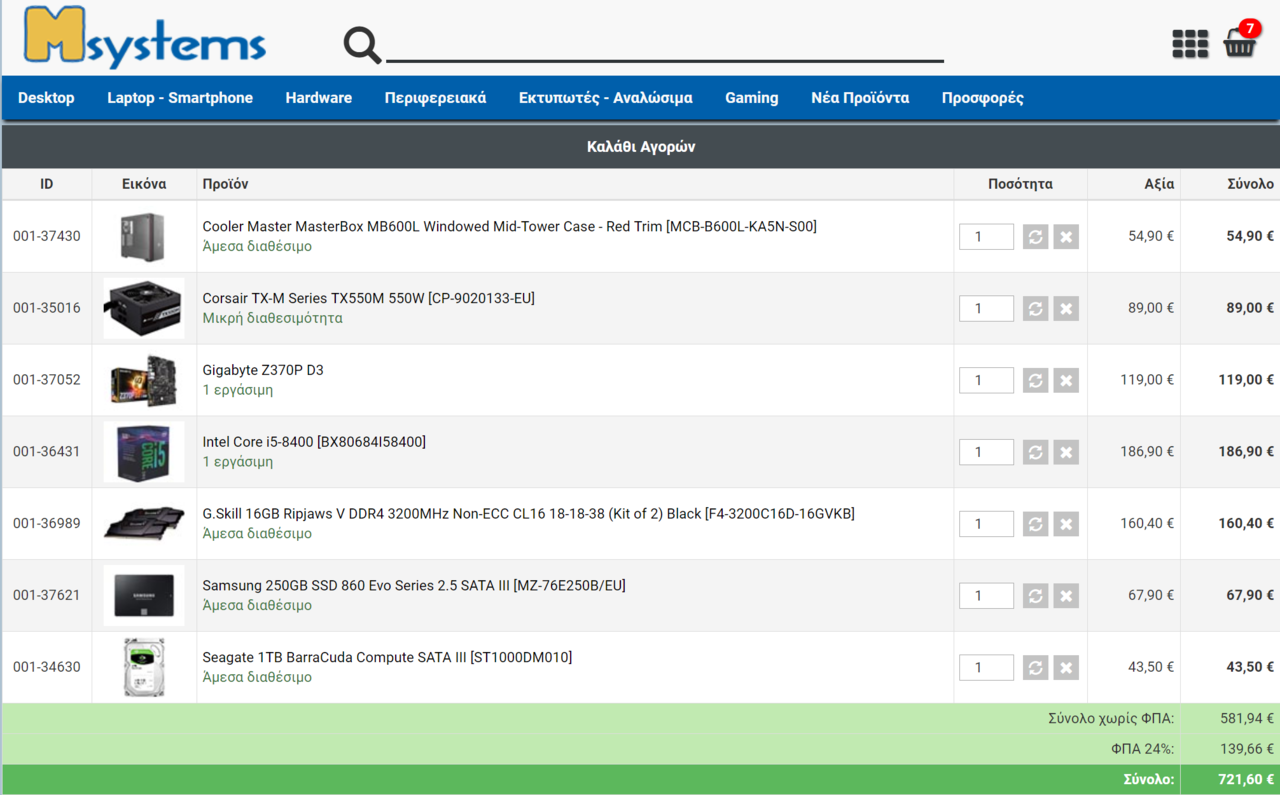Go to Νέα Προϊόντα
Image resolution: width=1280 pixels, height=795 pixels.
pos(860,98)
